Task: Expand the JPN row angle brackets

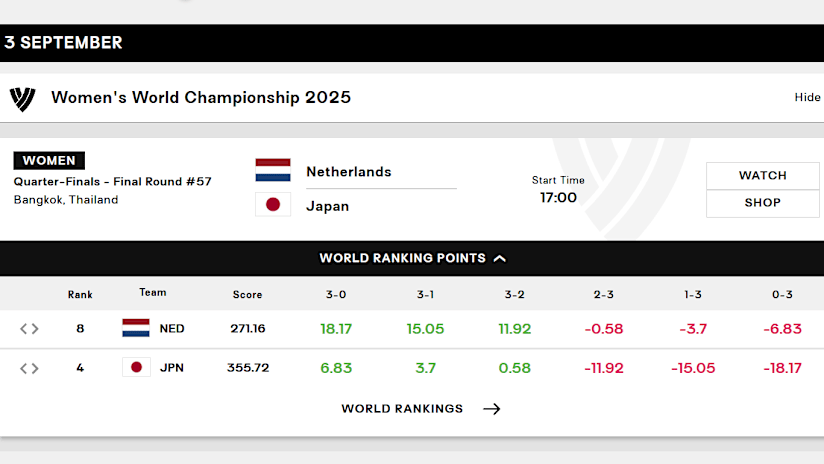Action: point(29,368)
